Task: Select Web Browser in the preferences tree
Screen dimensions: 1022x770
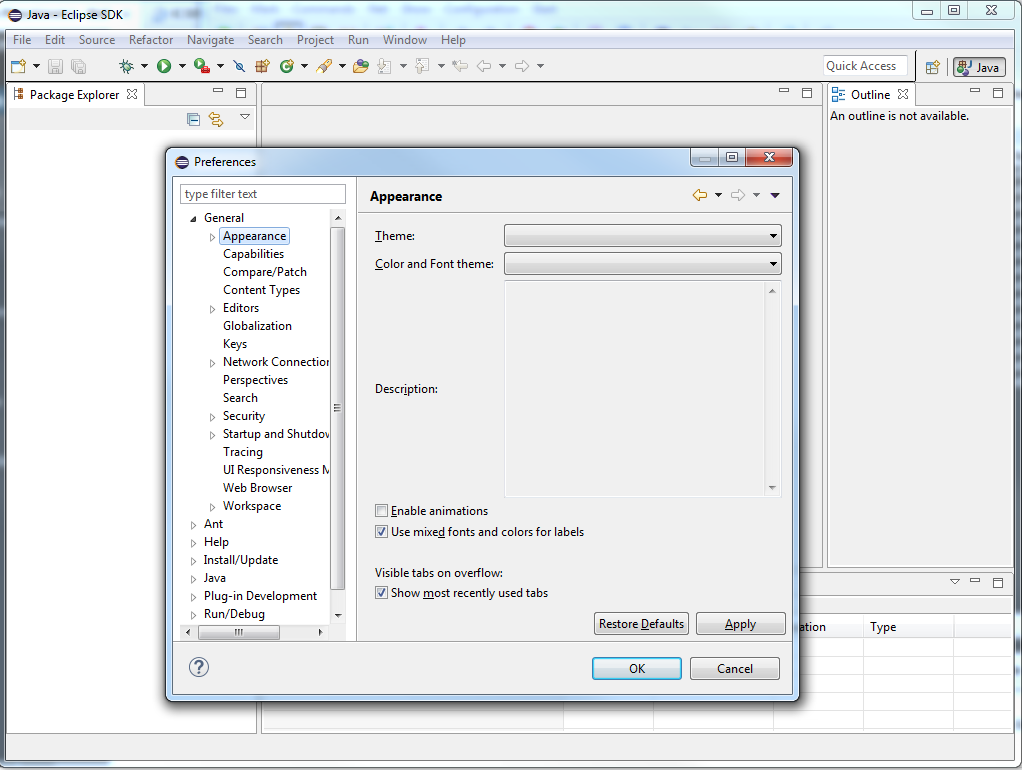Action: click(257, 488)
